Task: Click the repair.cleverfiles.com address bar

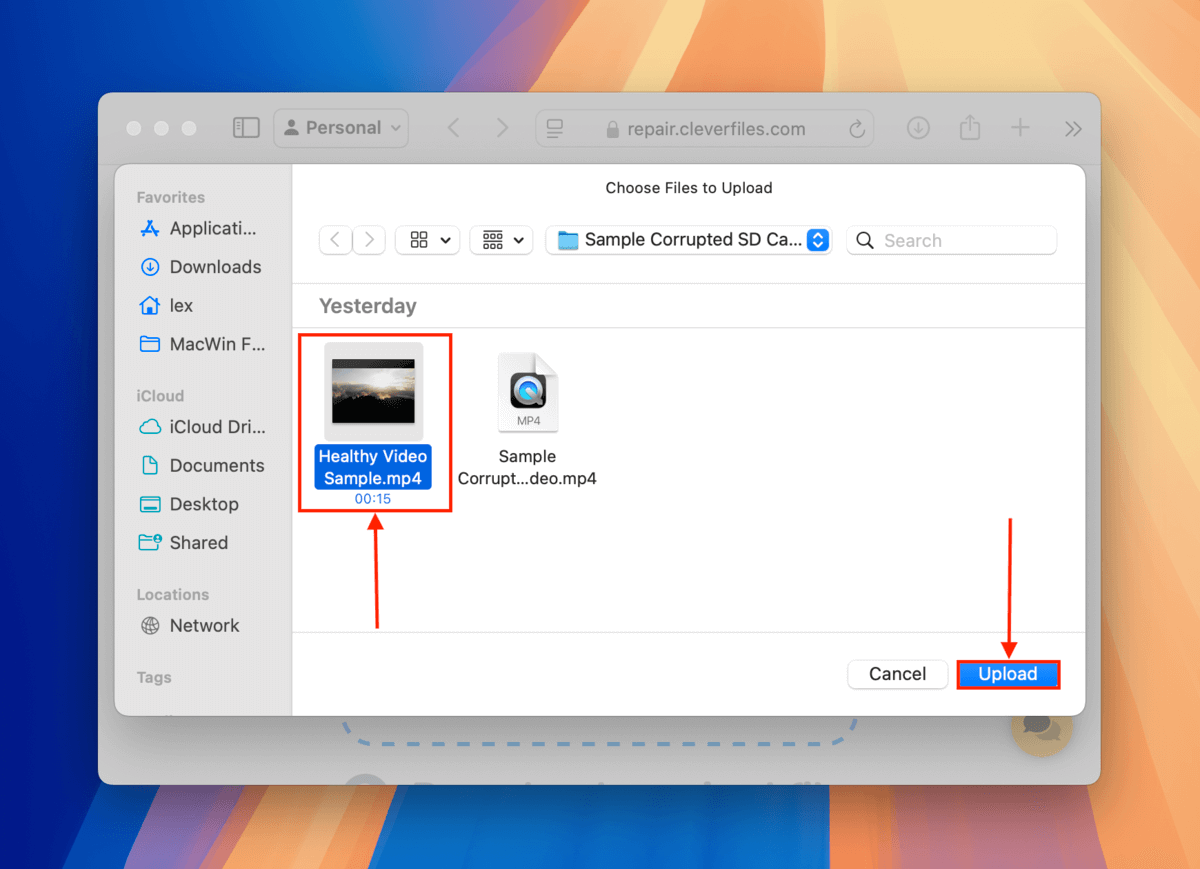Action: click(704, 129)
